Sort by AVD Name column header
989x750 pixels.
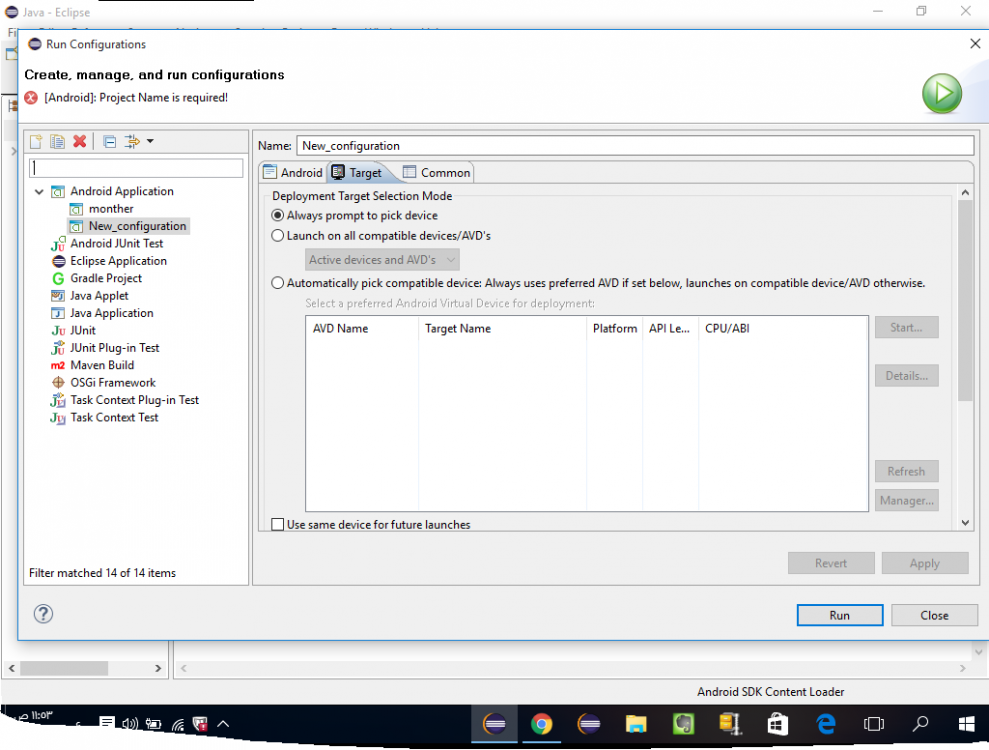362,328
